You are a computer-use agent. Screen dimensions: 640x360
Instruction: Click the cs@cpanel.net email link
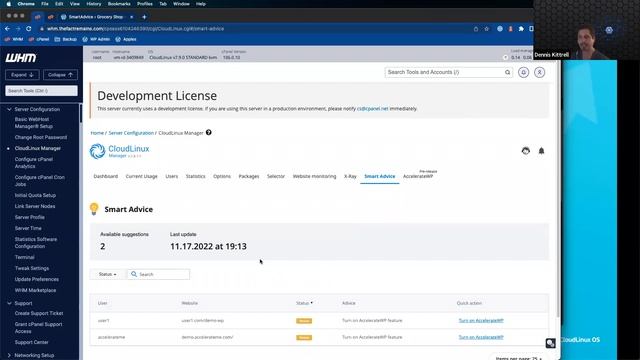(372, 109)
